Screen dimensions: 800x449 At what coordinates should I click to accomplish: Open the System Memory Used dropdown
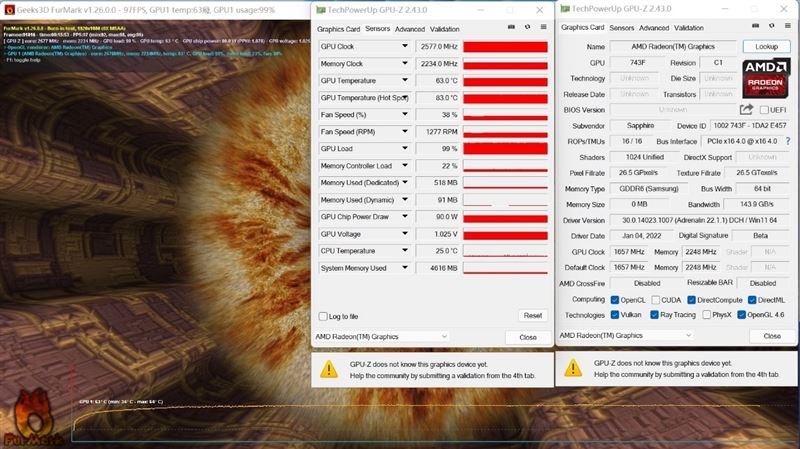405,267
